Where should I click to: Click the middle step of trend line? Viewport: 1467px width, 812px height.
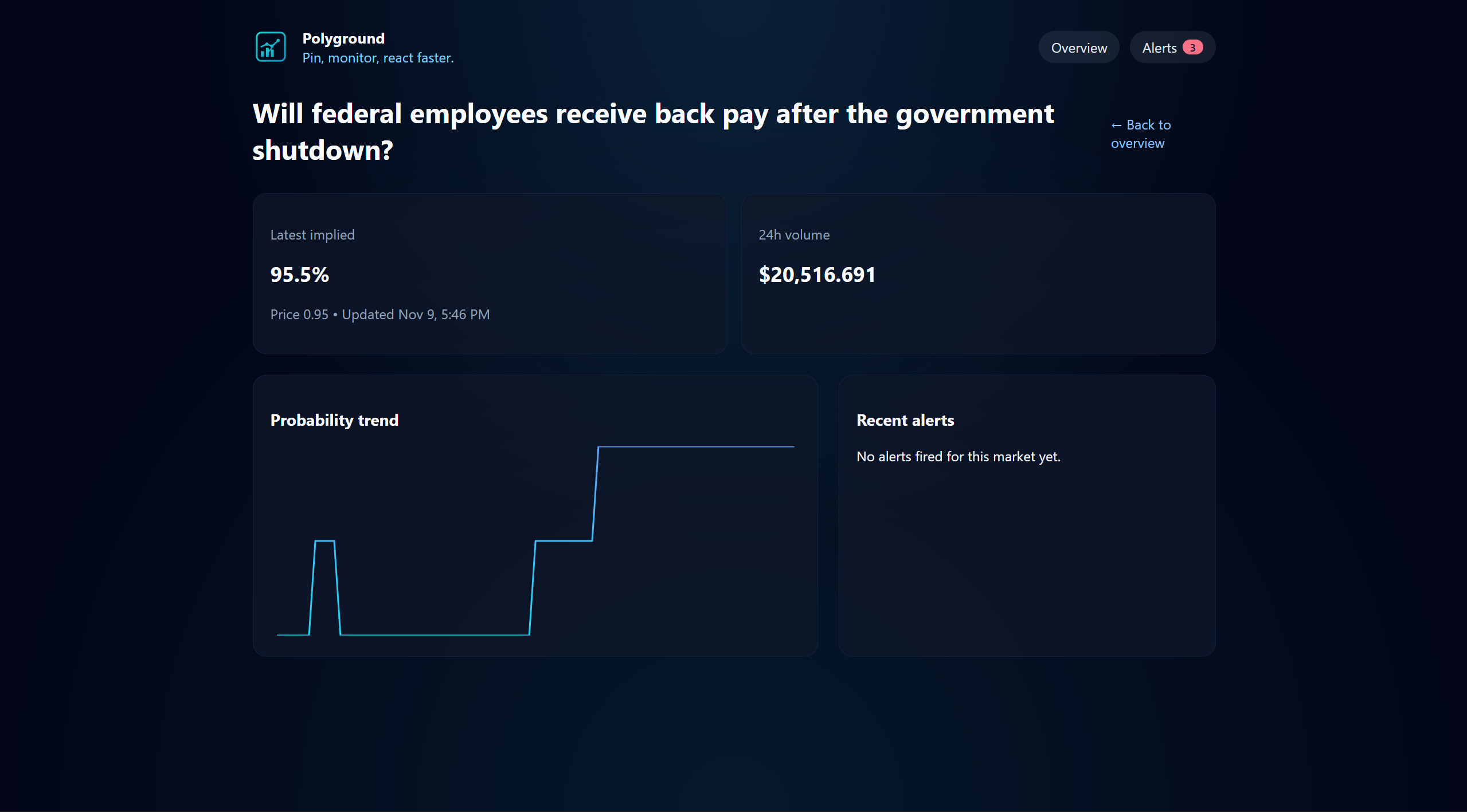[x=564, y=540]
